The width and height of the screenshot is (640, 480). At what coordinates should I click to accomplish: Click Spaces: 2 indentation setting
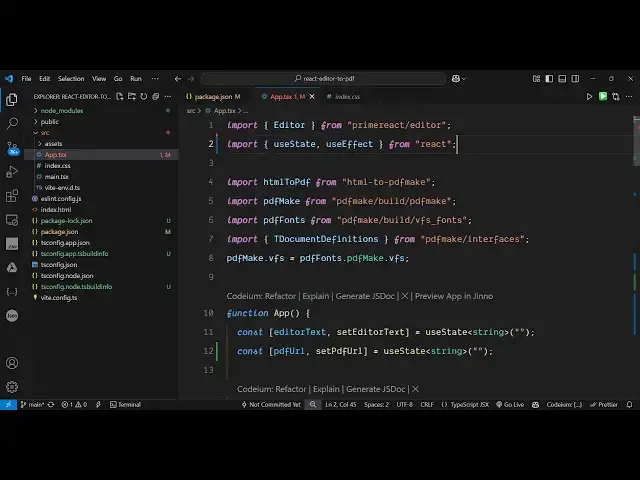[376, 404]
